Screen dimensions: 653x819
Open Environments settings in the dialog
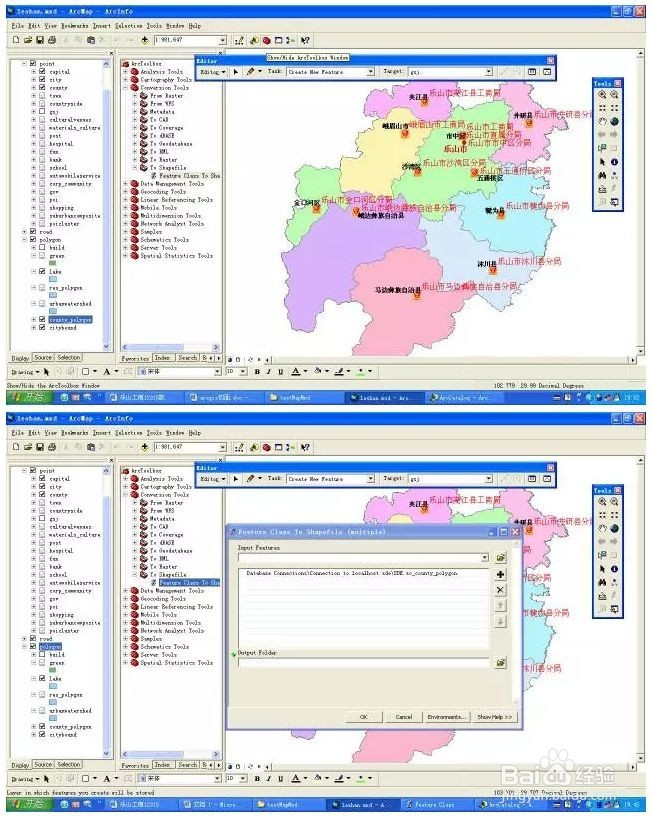click(447, 717)
